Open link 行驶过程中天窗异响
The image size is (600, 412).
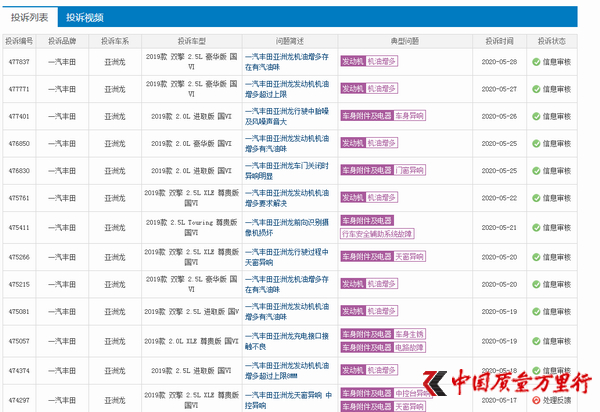pos(287,257)
